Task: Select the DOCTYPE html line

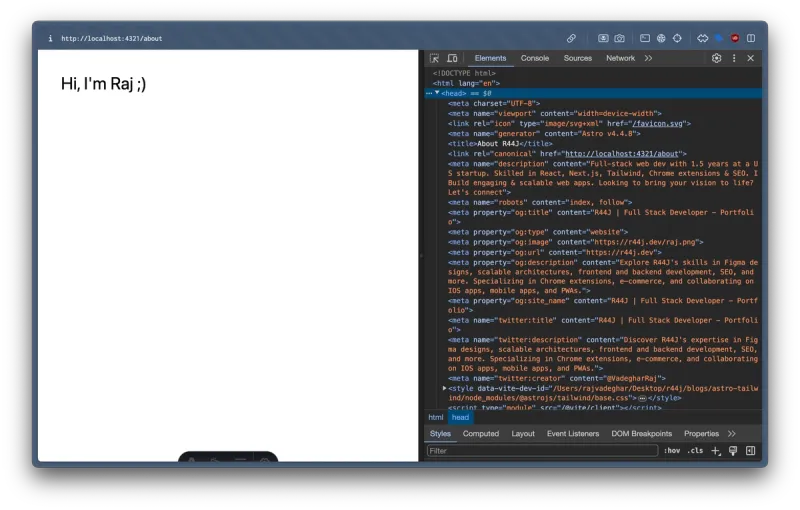Action: 464,73
